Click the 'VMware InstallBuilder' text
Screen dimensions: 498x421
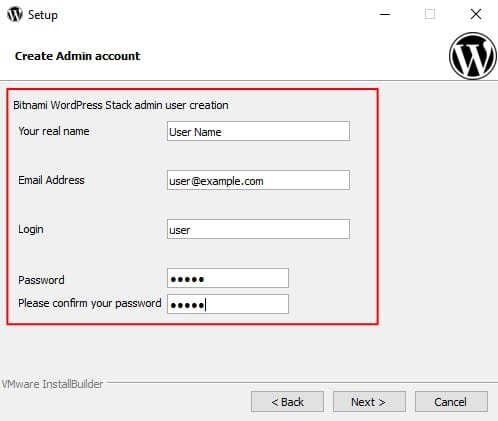point(52,384)
